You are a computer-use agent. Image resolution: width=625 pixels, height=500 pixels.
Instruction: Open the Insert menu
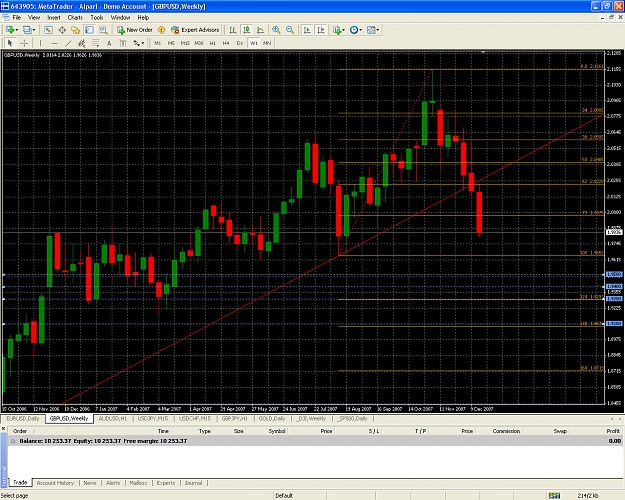click(53, 18)
